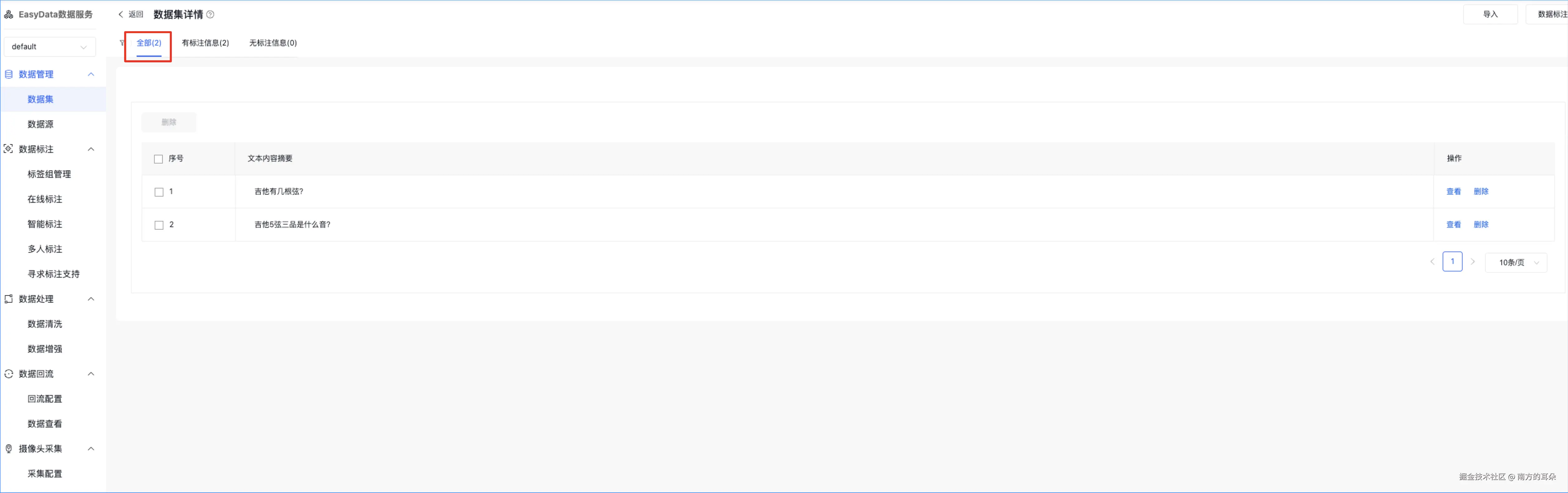Open the default project dropdown

coord(49,47)
